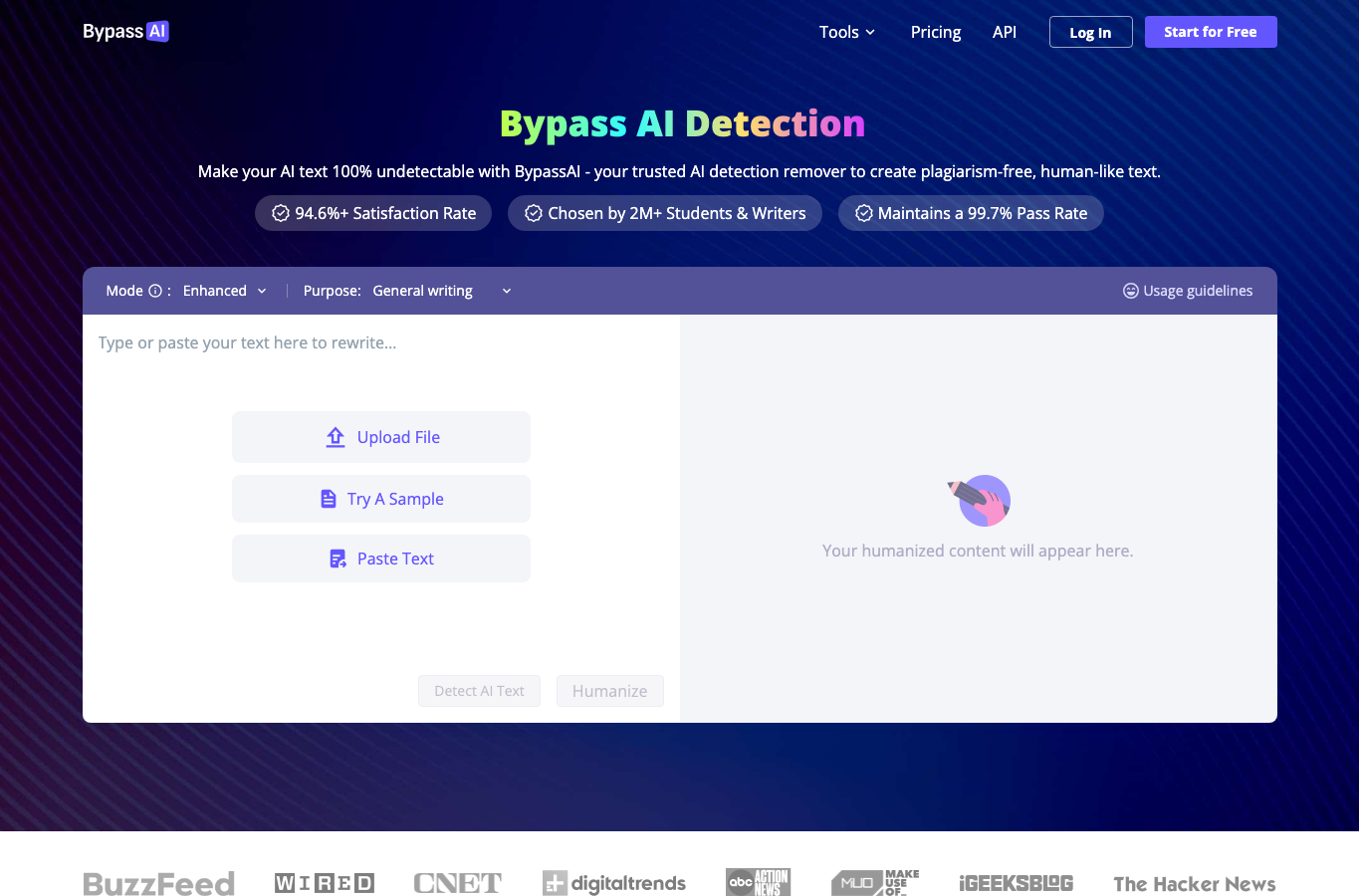Image resolution: width=1359 pixels, height=896 pixels.
Task: Click the upload arrow icon
Action: 336,437
